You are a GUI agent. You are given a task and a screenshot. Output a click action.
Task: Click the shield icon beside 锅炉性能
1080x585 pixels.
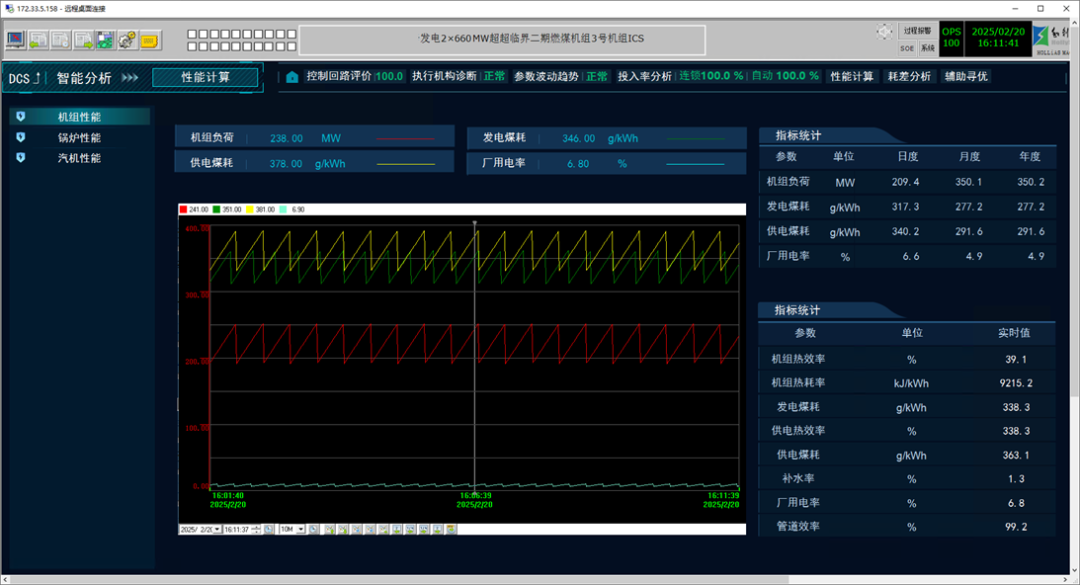point(21,138)
